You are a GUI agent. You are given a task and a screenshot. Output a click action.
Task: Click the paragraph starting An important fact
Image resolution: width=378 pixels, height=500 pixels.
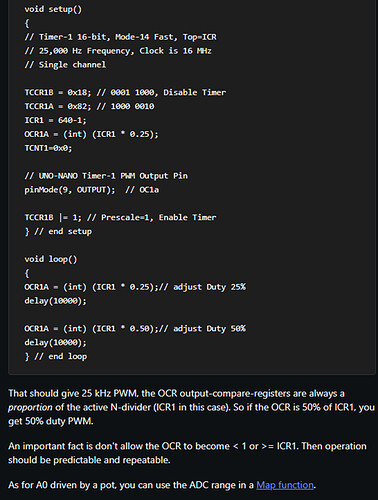187,453
